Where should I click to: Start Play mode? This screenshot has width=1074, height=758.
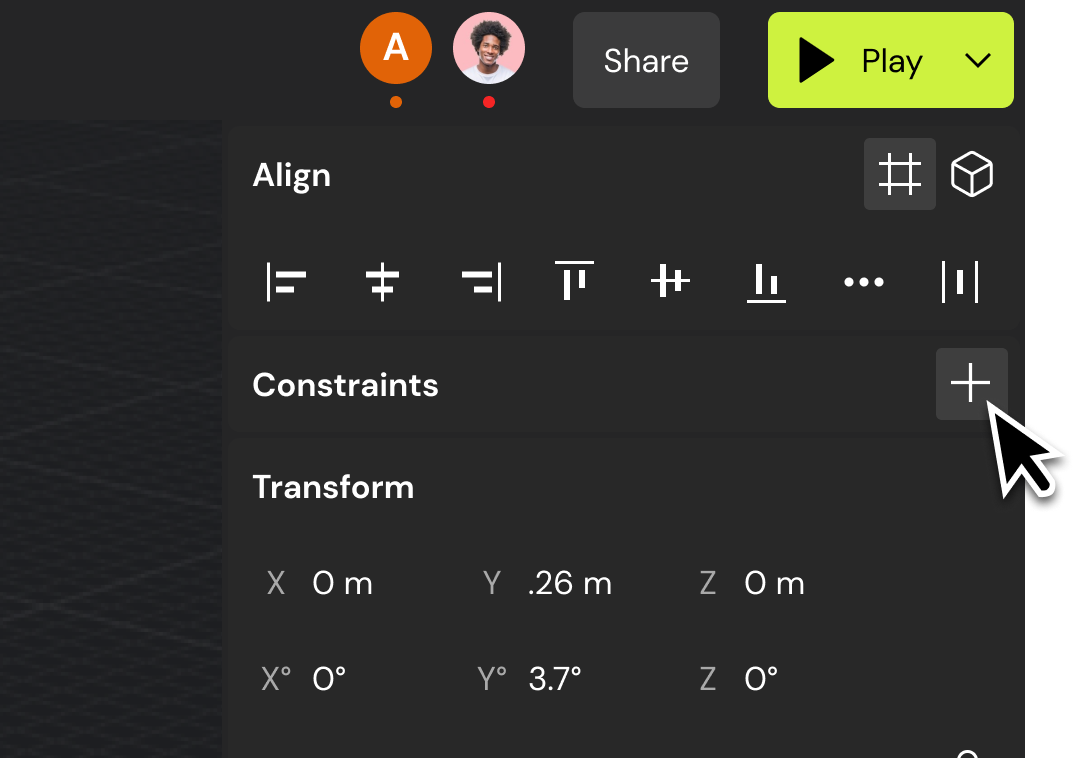(860, 60)
